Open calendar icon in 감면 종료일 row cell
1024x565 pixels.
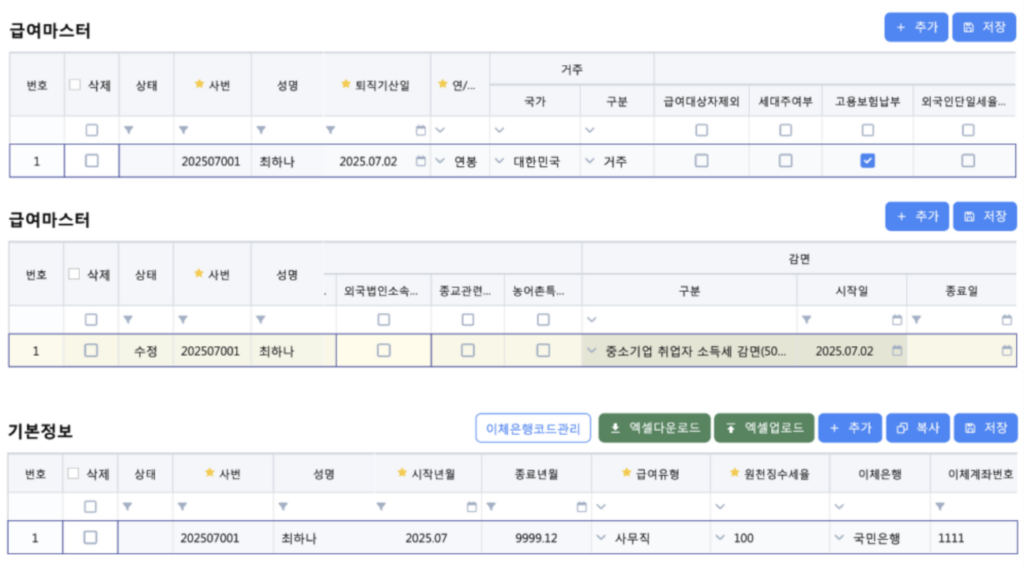point(1006,351)
